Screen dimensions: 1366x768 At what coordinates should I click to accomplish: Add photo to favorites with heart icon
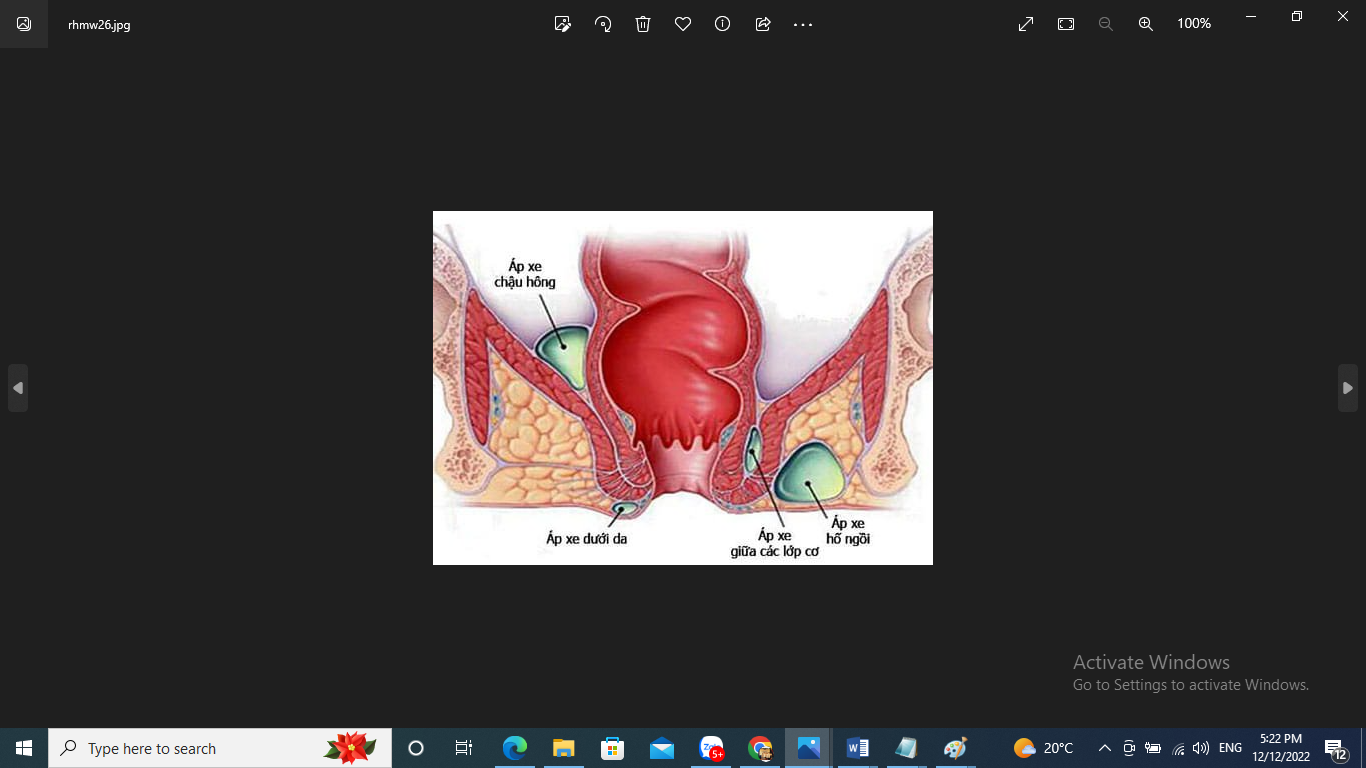(x=683, y=24)
